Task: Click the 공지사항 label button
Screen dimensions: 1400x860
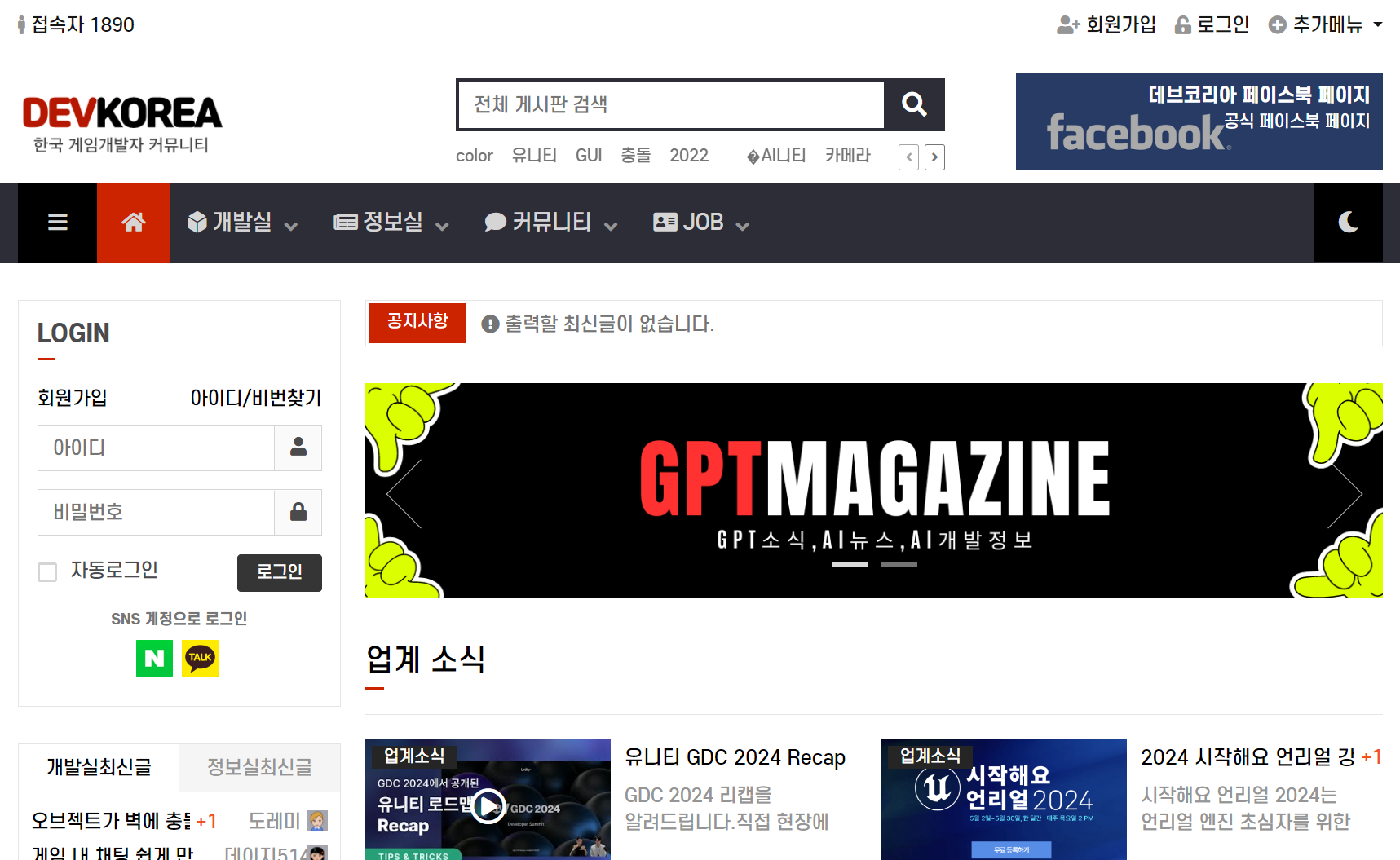Action: [x=417, y=323]
